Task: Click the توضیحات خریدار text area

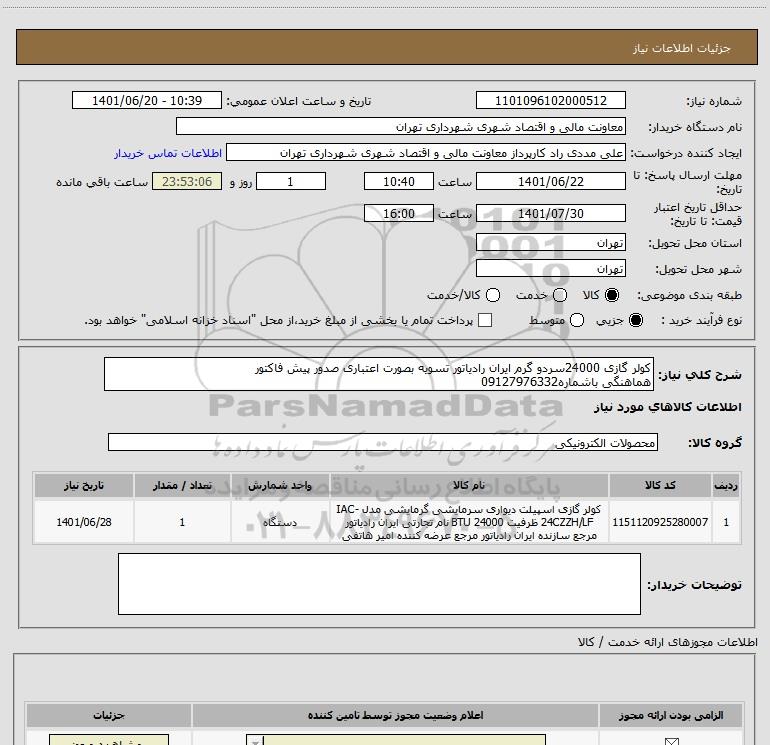Action: (379, 584)
